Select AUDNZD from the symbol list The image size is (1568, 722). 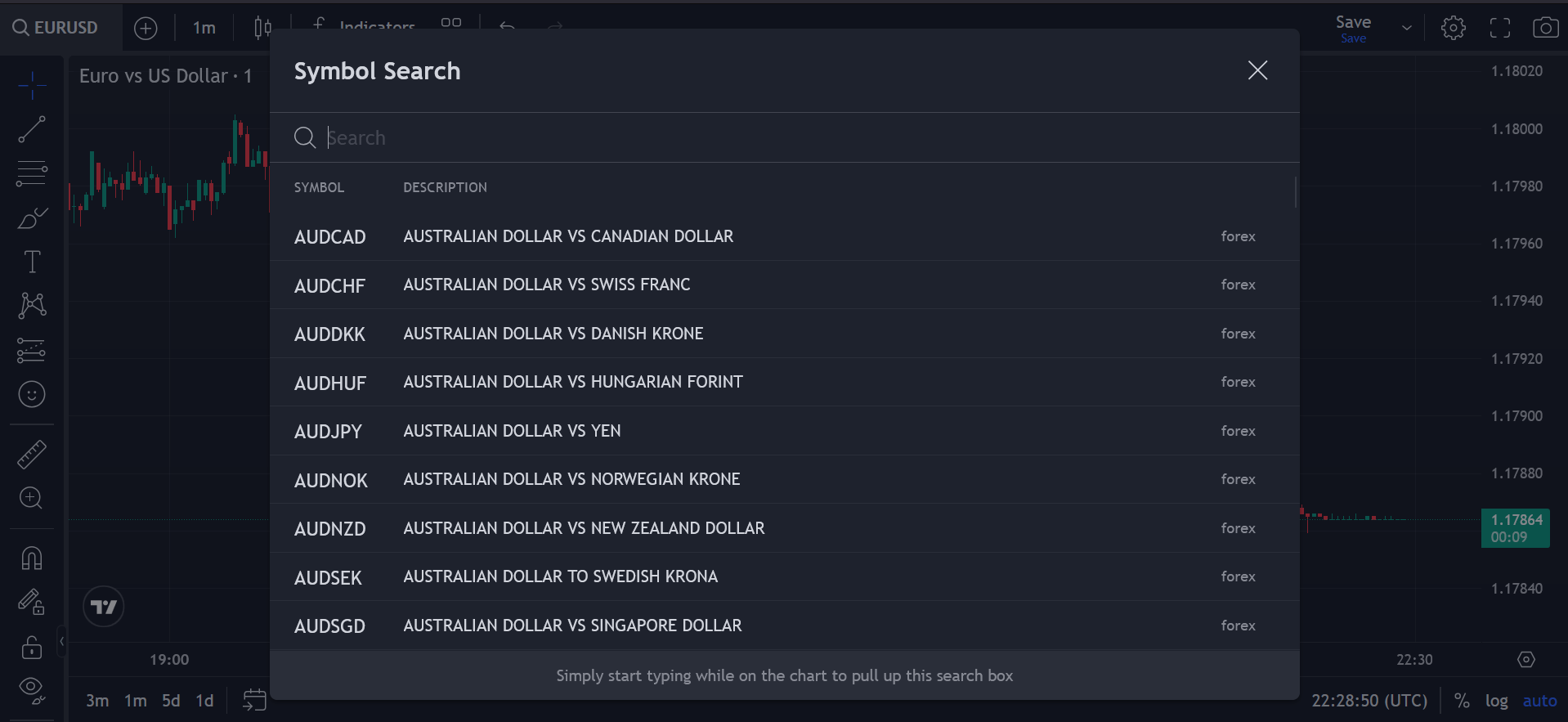pyautogui.click(x=329, y=529)
